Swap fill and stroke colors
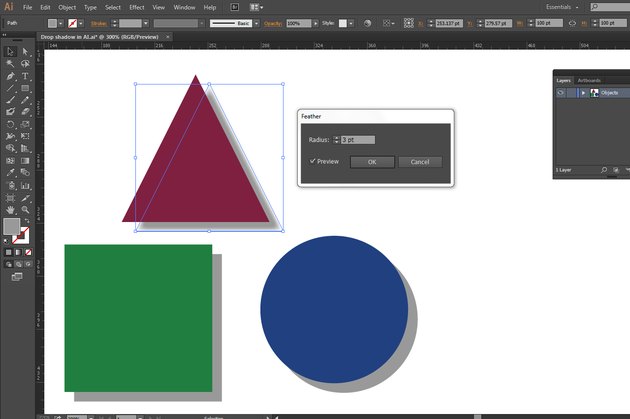Screen dimensions: 630x419 [x=27, y=221]
